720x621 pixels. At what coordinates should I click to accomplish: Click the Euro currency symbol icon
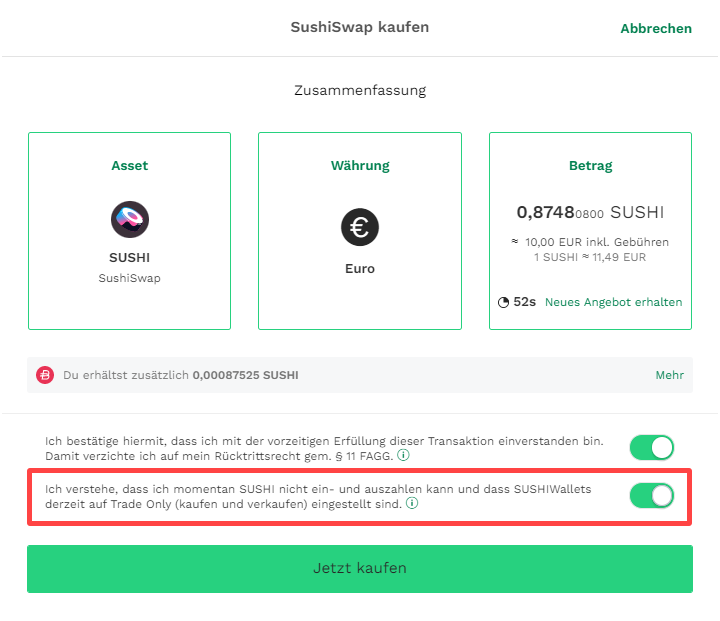click(x=360, y=227)
